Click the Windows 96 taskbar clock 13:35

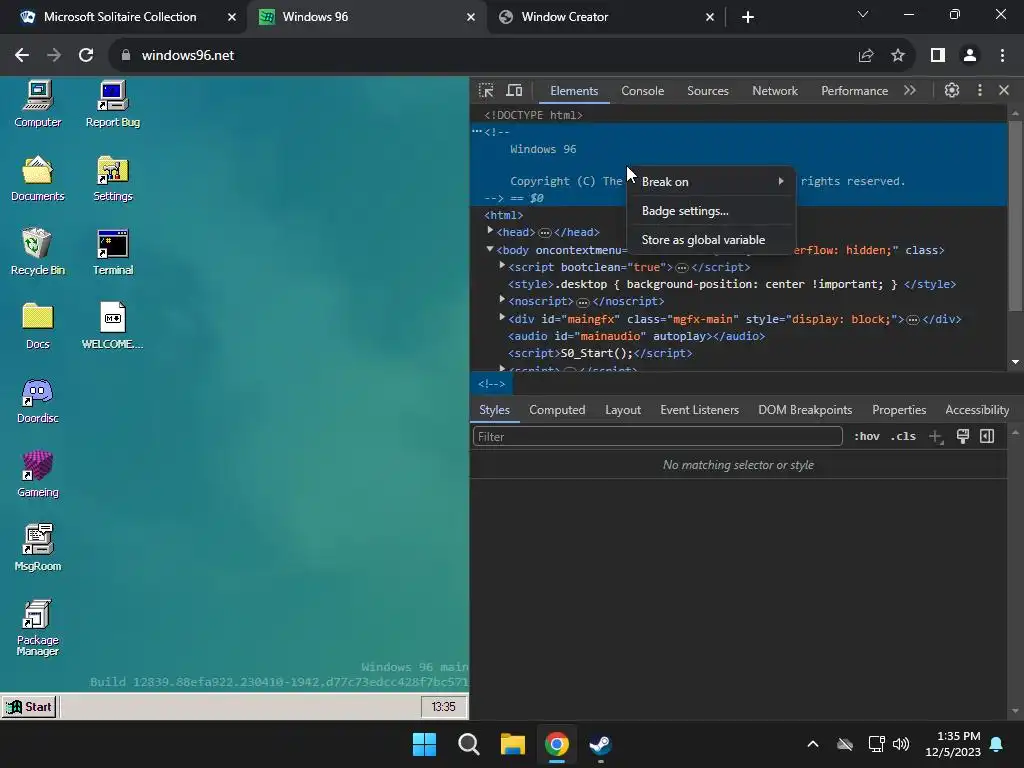[443, 707]
